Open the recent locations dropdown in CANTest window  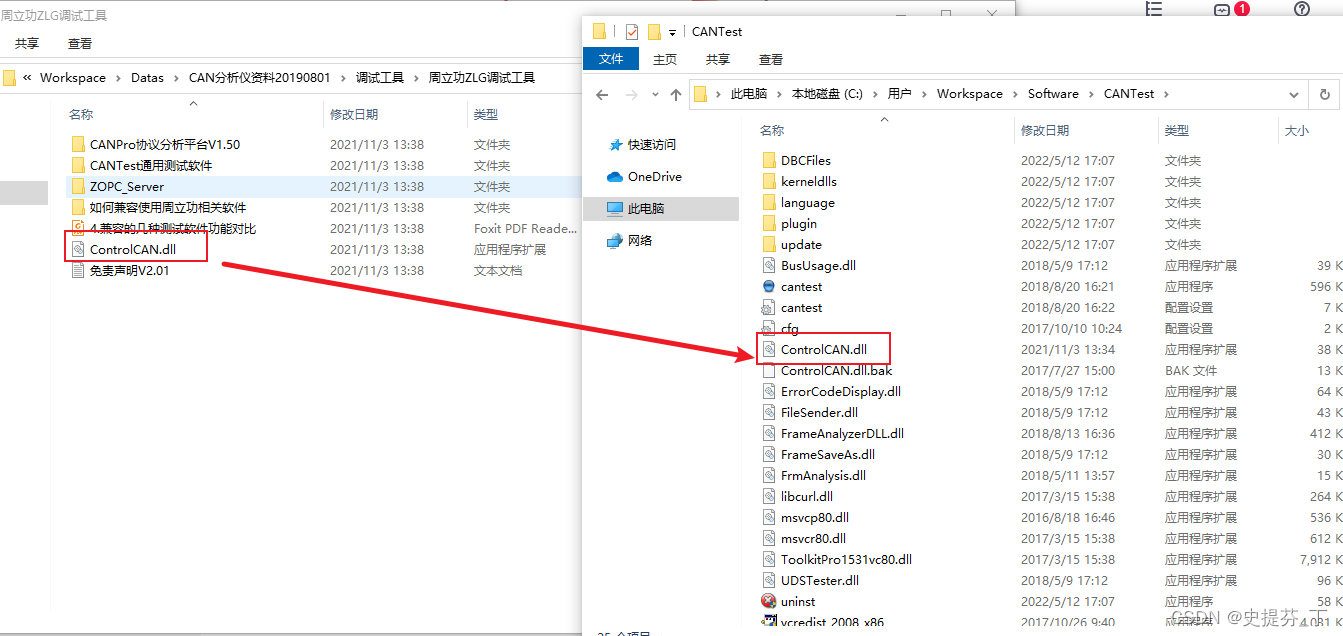655,95
